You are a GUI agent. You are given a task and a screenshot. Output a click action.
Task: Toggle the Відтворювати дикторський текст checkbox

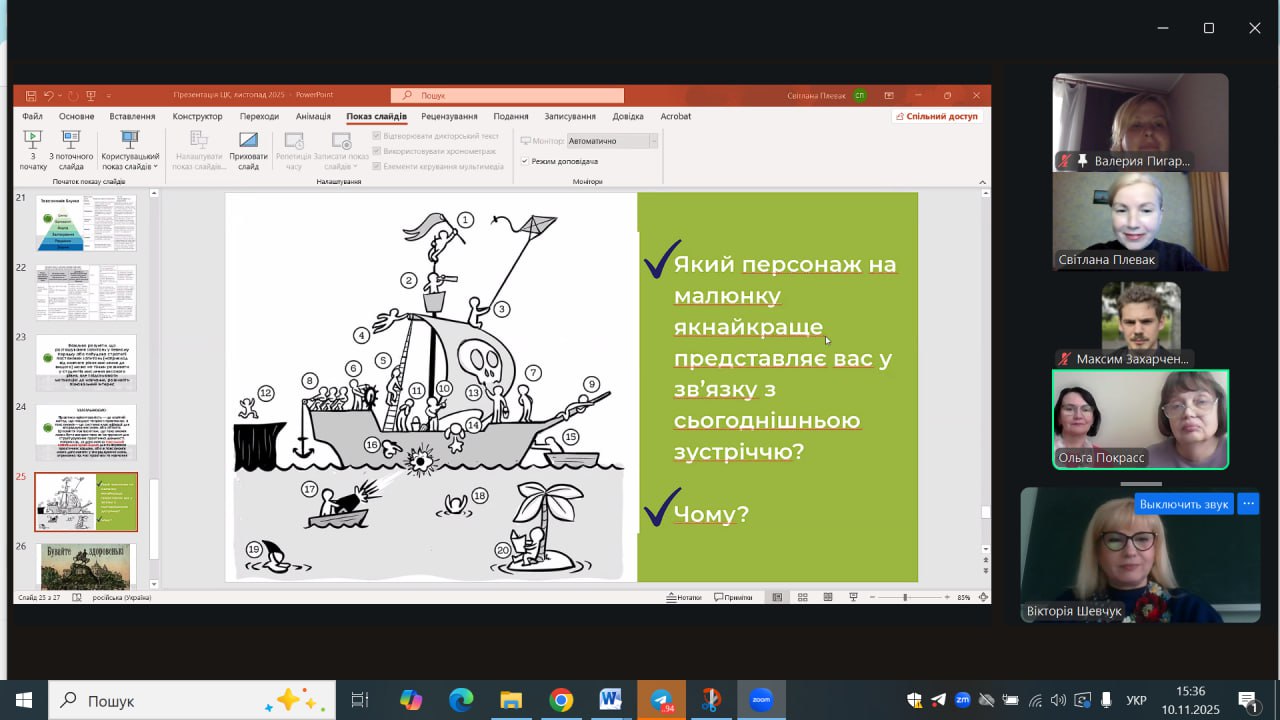point(377,136)
